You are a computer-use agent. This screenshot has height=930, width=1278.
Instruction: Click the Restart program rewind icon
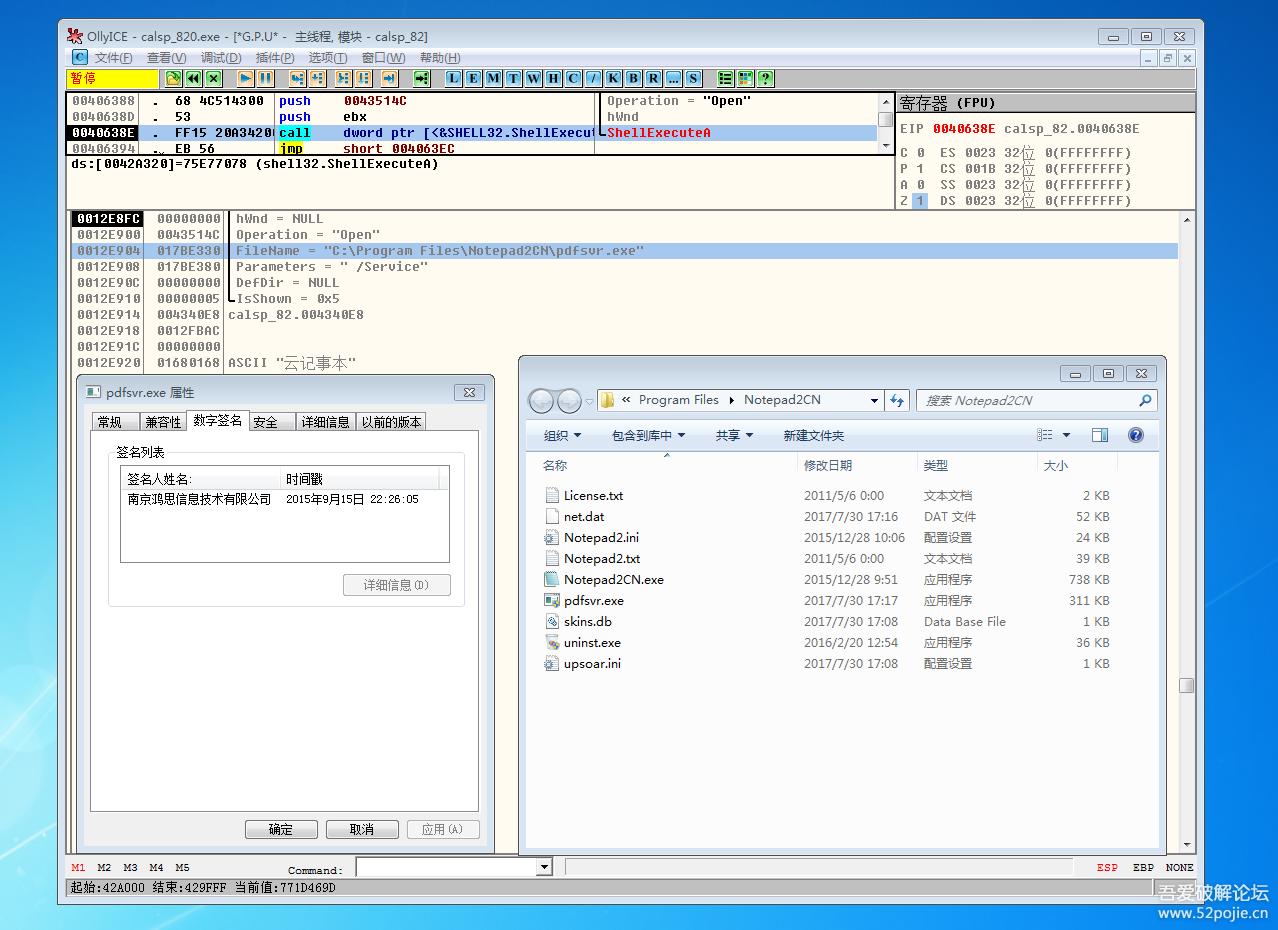pyautogui.click(x=193, y=78)
